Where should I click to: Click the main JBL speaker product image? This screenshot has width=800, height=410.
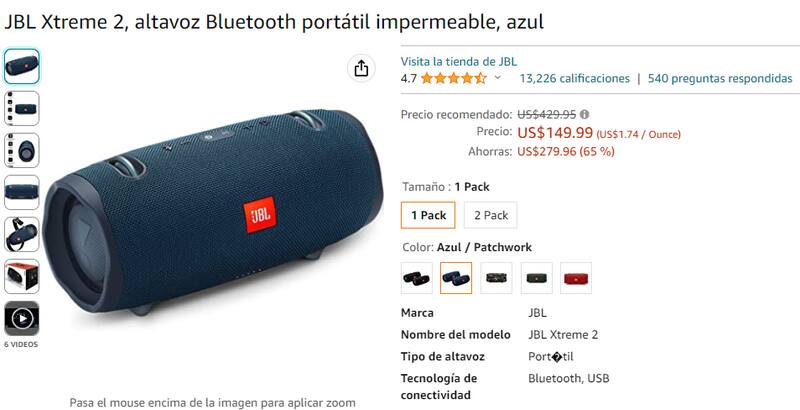(x=213, y=212)
